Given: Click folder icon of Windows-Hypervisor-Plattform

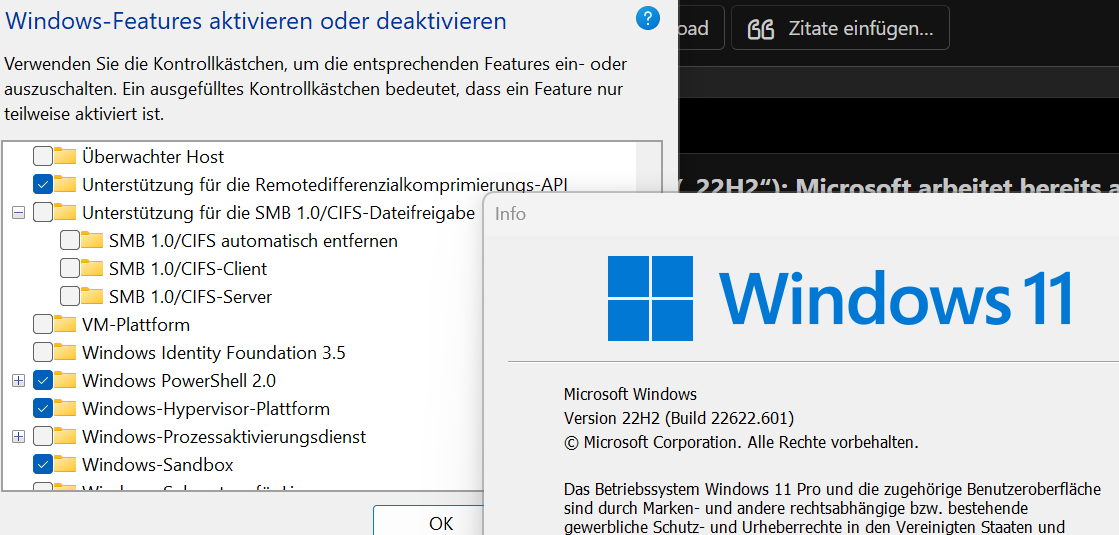Looking at the screenshot, I should tap(65, 409).
